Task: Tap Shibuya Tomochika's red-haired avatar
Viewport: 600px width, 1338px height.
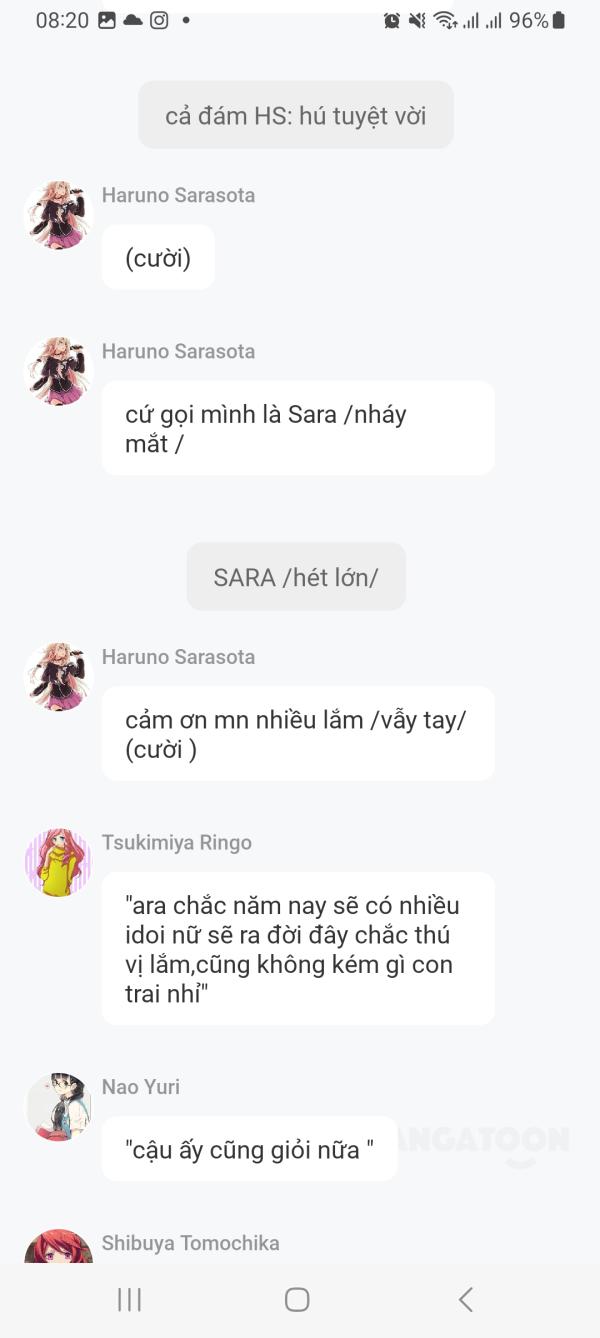Action: 58,1248
